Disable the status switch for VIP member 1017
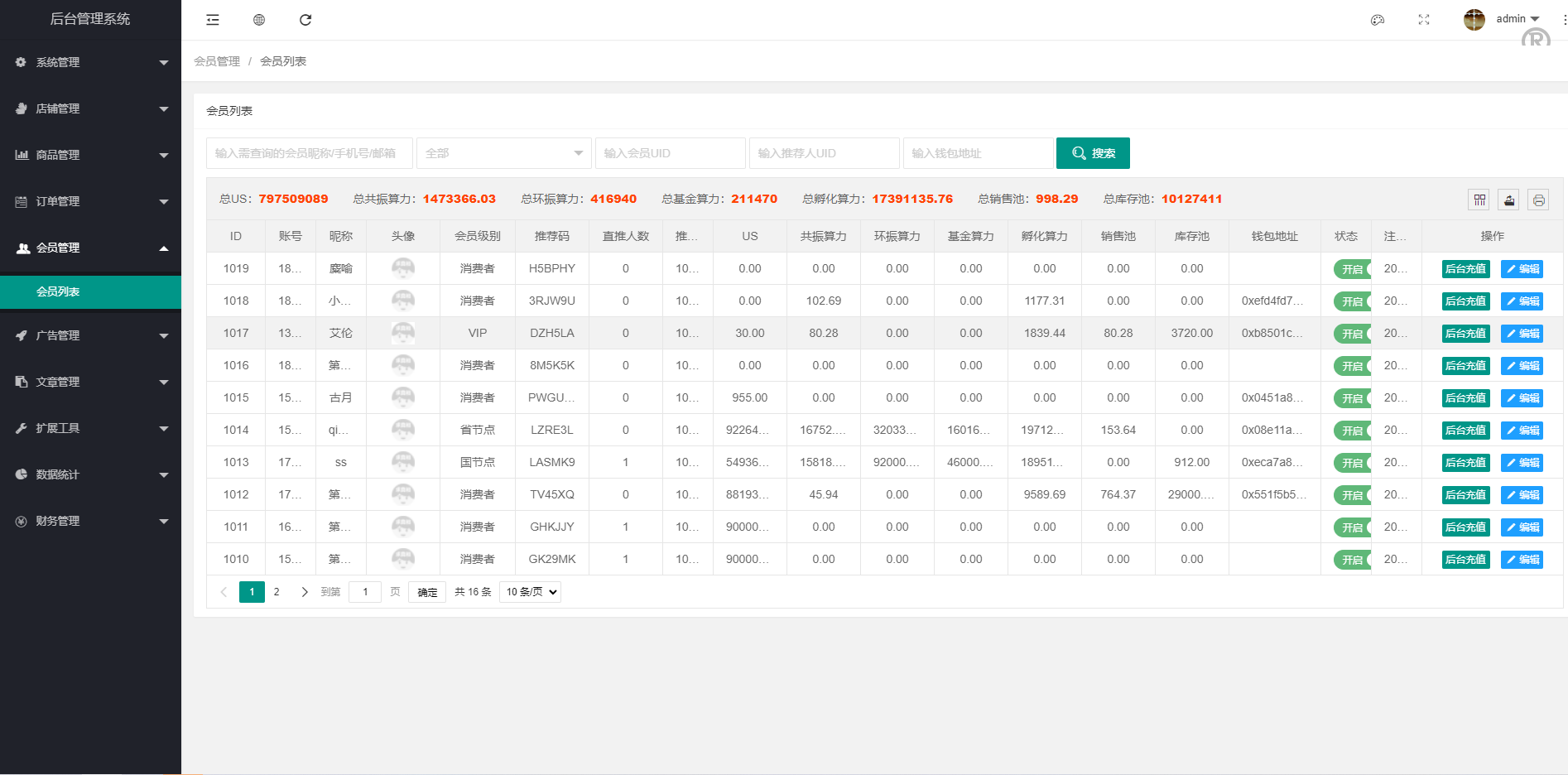Image resolution: width=1568 pixels, height=775 pixels. pyautogui.click(x=1351, y=333)
